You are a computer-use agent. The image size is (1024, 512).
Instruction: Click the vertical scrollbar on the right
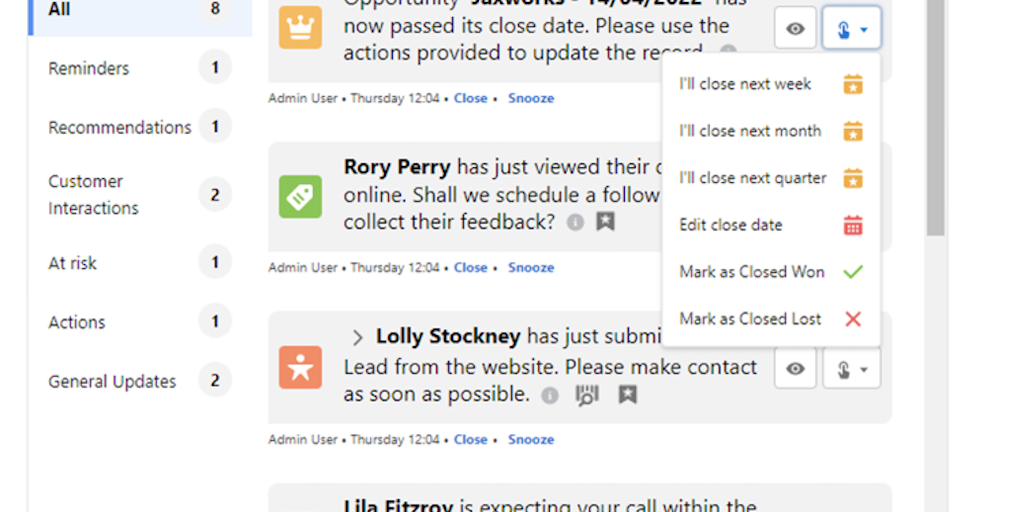pyautogui.click(x=935, y=120)
